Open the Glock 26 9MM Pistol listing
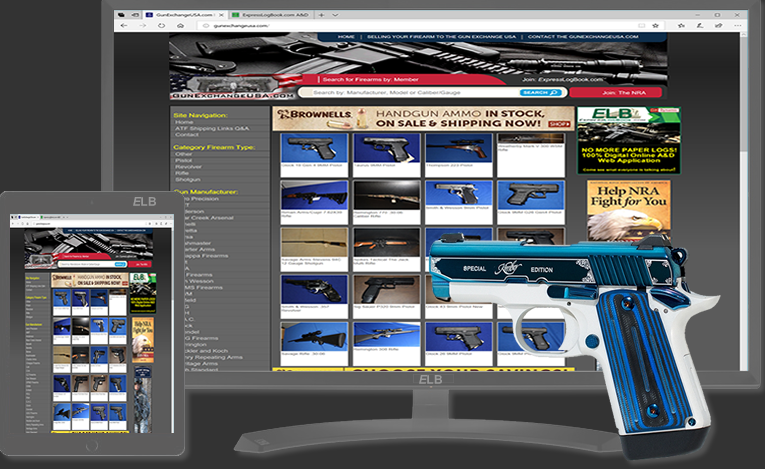The width and height of the screenshot is (765, 469). point(459,343)
